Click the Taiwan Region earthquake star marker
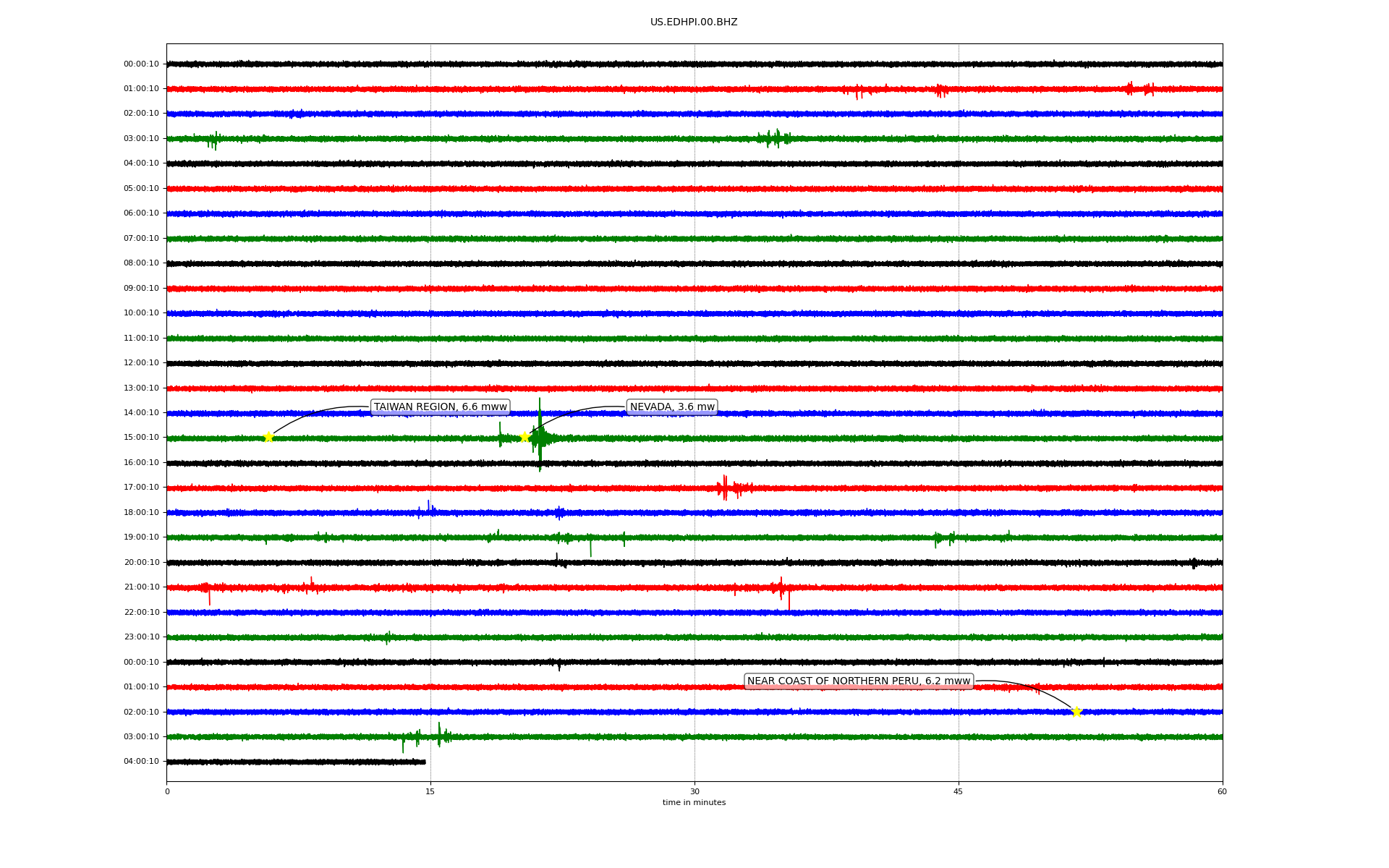Image resolution: width=1389 pixels, height=868 pixels. (268, 437)
